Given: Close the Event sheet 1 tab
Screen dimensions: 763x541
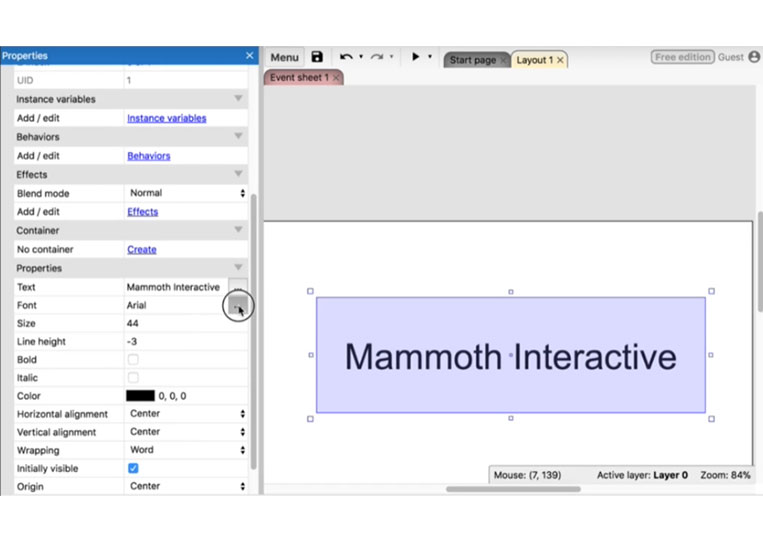Looking at the screenshot, I should pyautogui.click(x=336, y=78).
